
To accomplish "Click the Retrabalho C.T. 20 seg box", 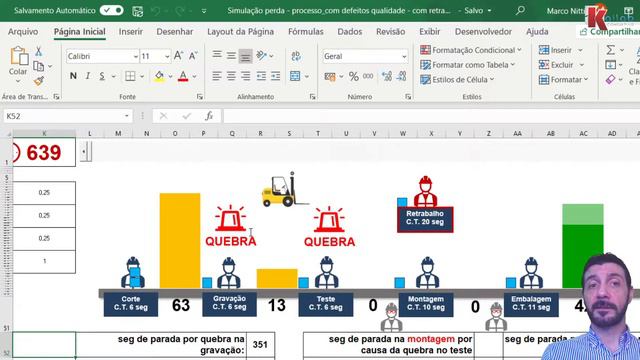I will point(425,219).
